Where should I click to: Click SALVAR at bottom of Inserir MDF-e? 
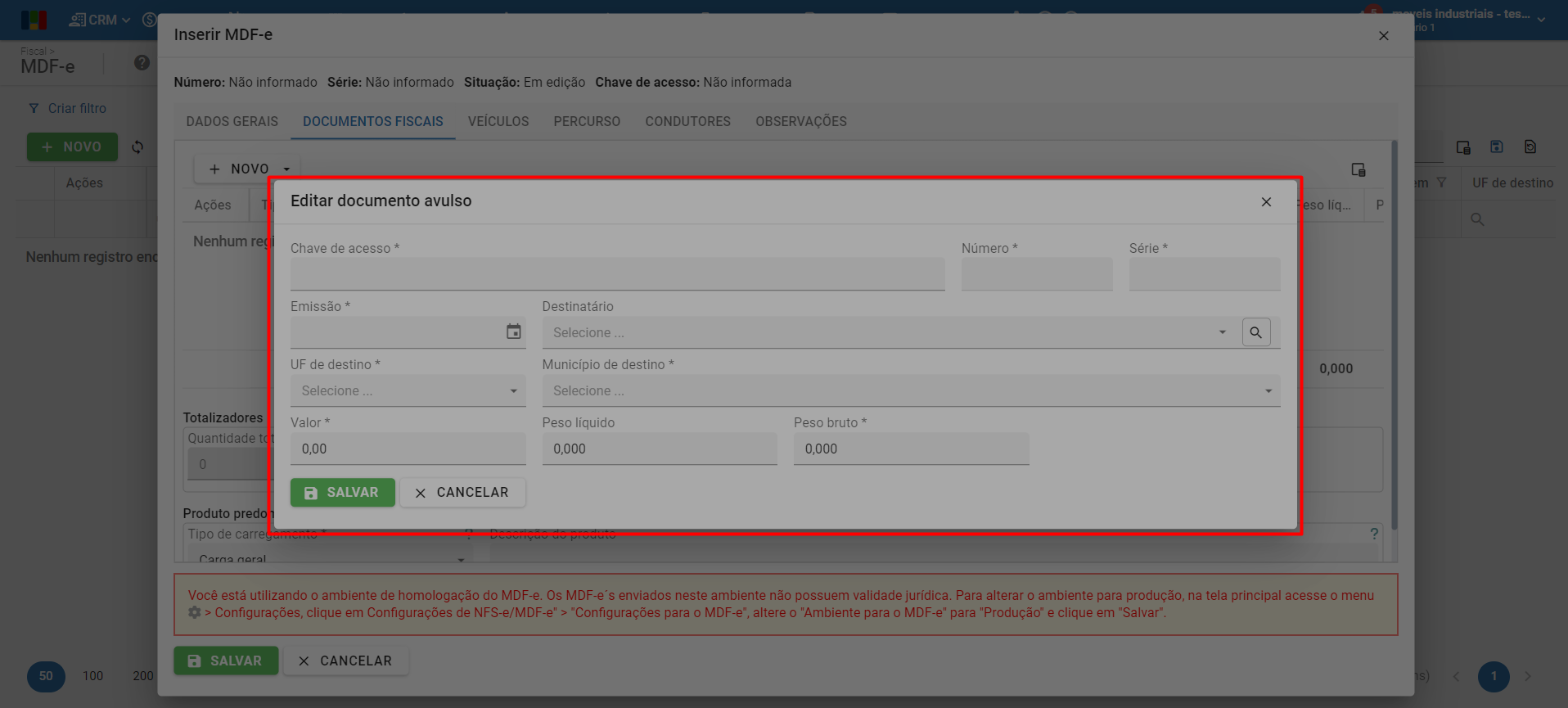click(x=226, y=661)
